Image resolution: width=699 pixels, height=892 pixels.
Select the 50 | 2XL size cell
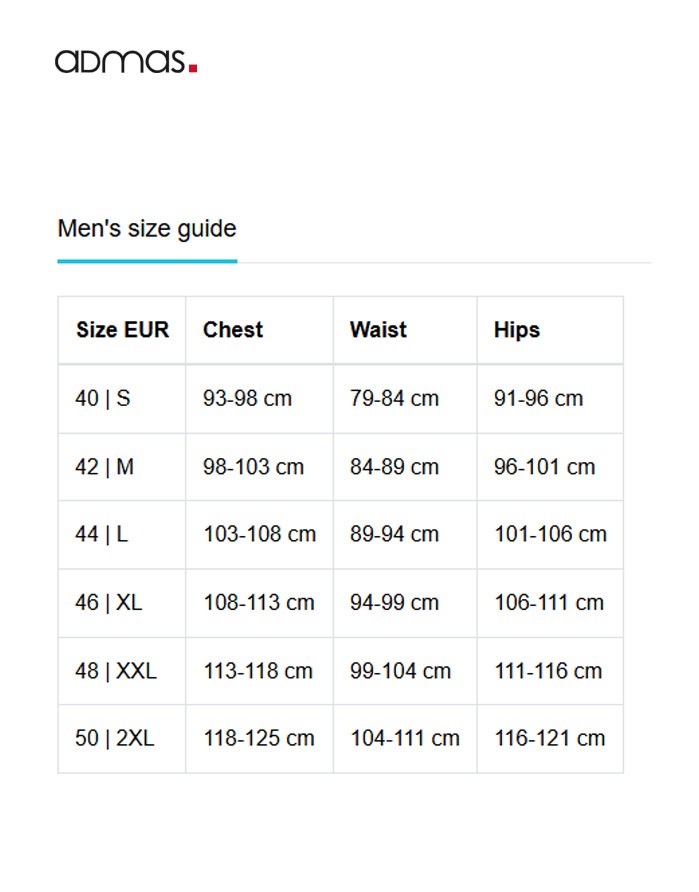114,738
